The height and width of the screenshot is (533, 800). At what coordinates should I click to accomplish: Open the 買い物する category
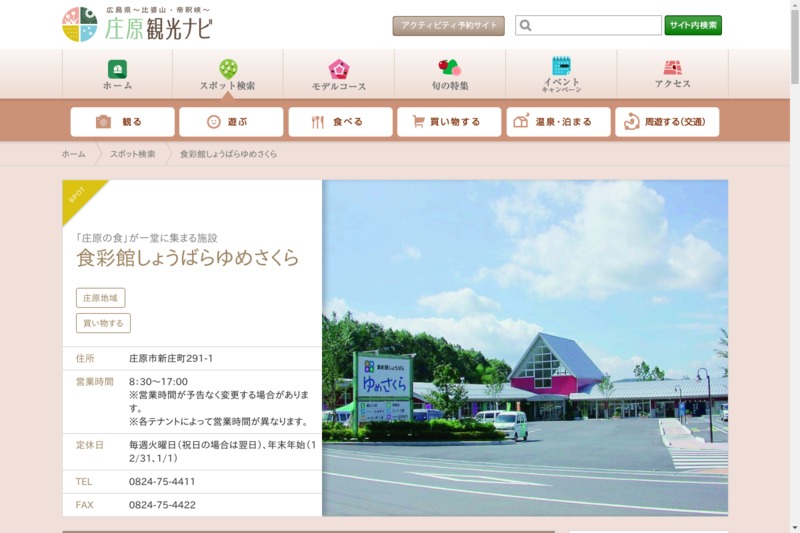[x=449, y=122]
